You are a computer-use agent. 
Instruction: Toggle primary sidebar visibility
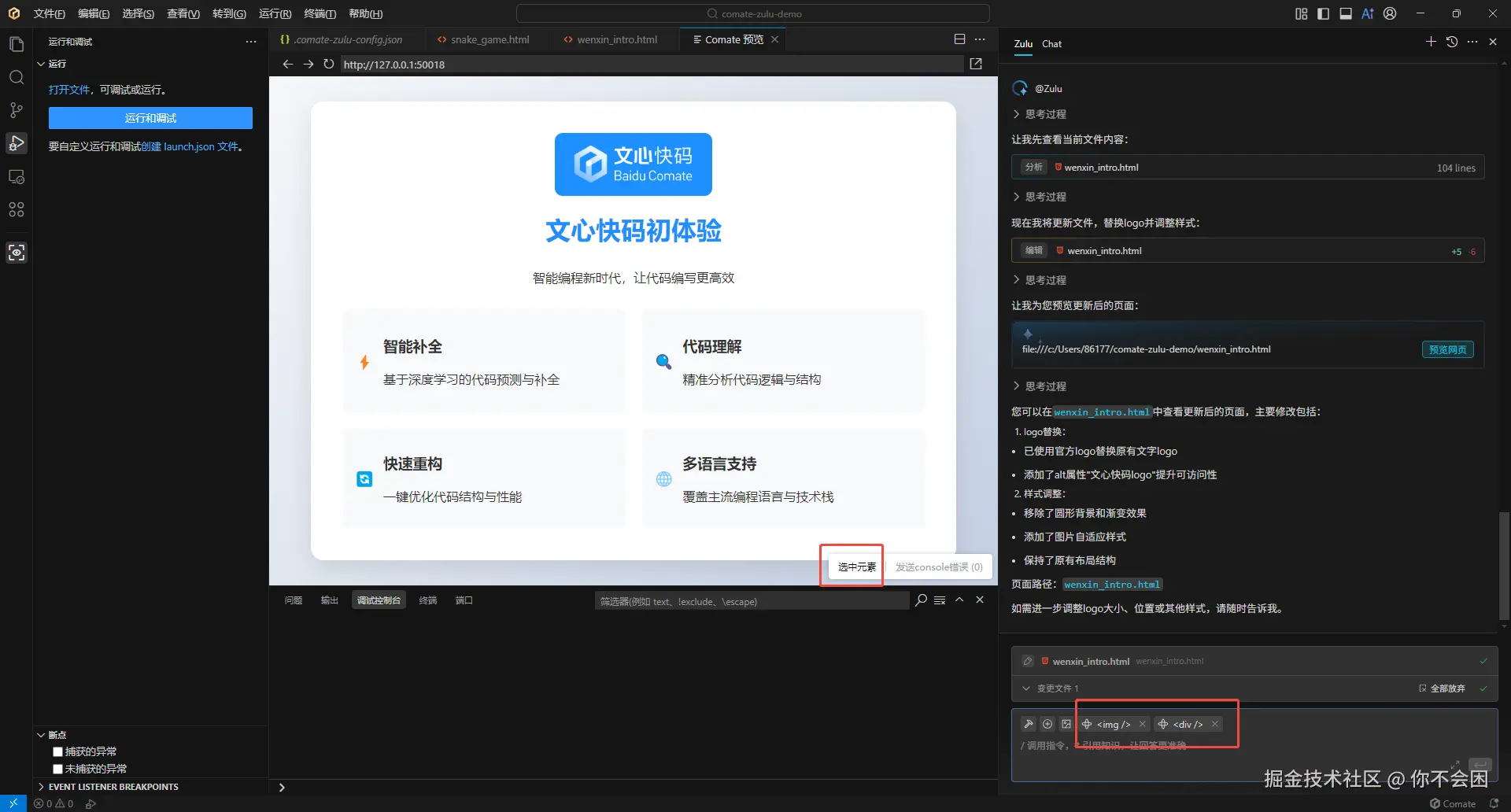[1323, 13]
